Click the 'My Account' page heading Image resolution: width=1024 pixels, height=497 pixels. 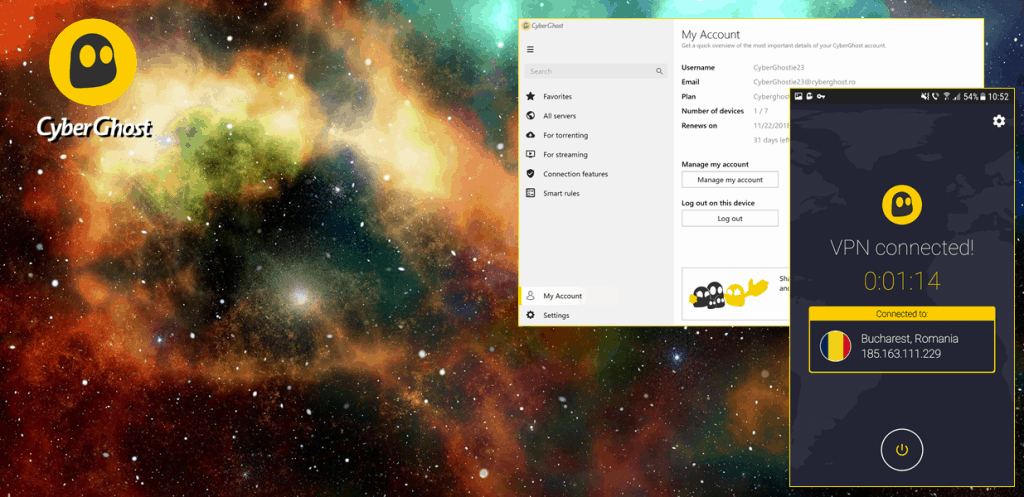(711, 35)
